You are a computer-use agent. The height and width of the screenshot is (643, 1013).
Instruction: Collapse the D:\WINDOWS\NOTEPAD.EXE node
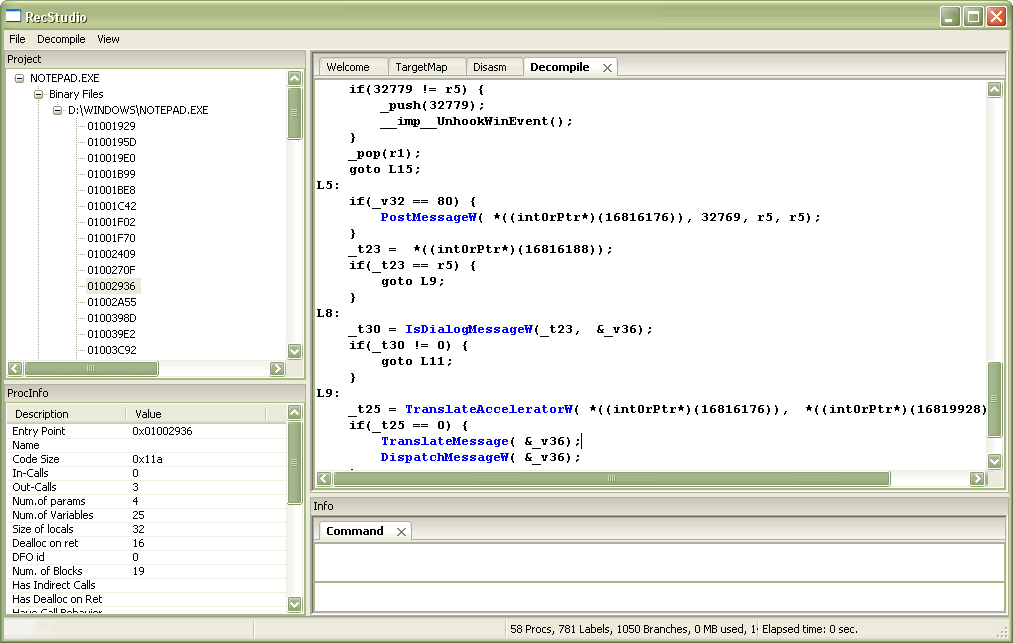[57, 111]
